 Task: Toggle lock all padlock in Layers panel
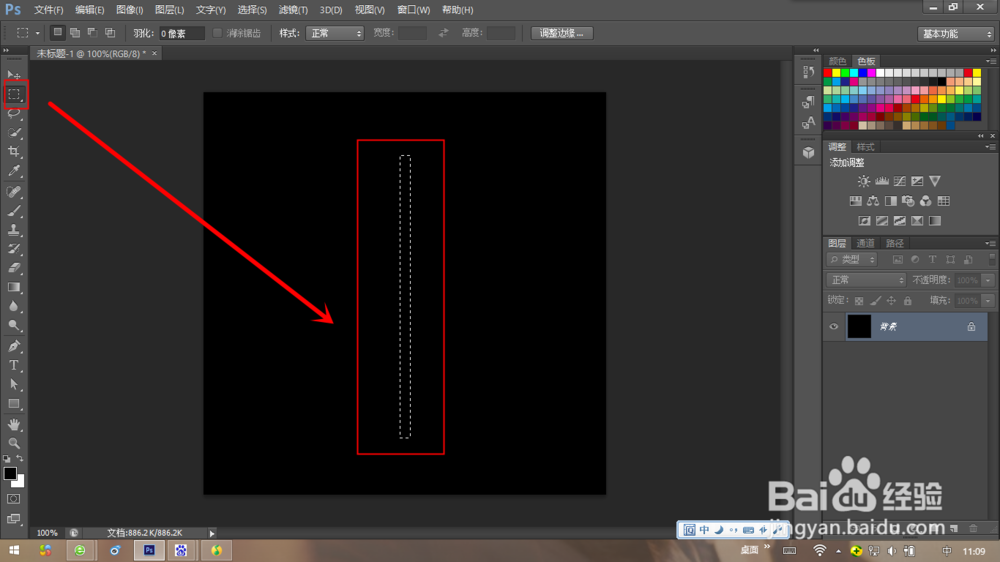(908, 300)
